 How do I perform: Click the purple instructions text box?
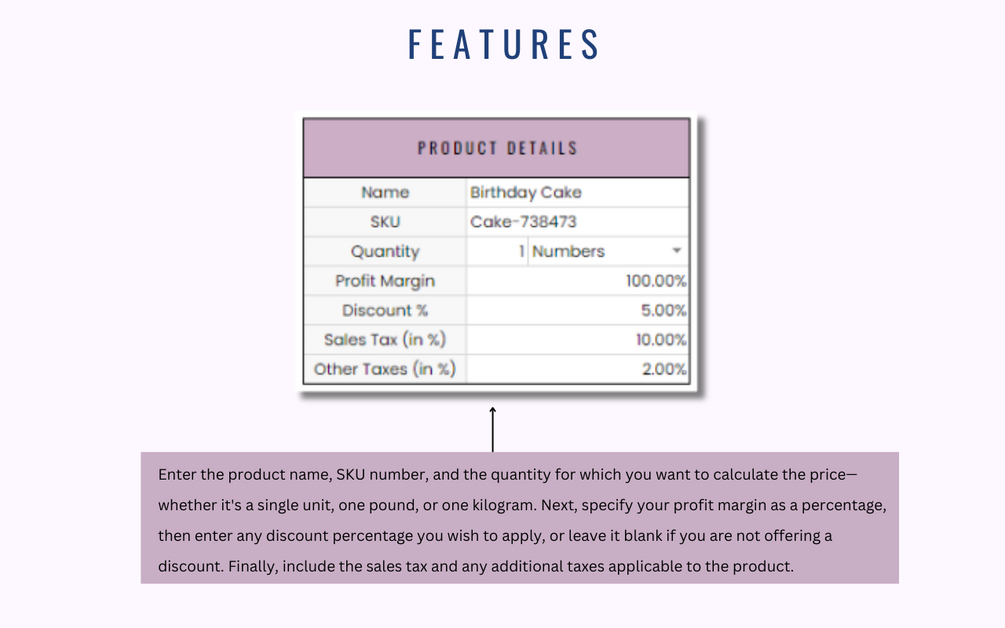519,518
